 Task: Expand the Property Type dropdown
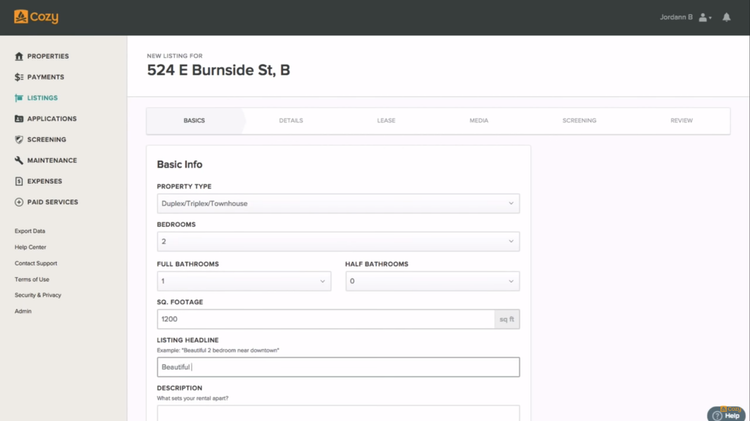coord(338,203)
